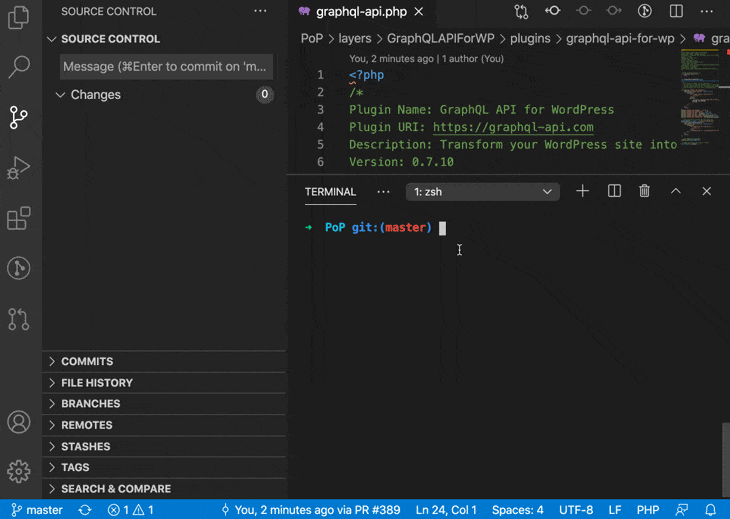Open the Explorer view in the activity bar
The image size is (730, 519).
coord(19,17)
